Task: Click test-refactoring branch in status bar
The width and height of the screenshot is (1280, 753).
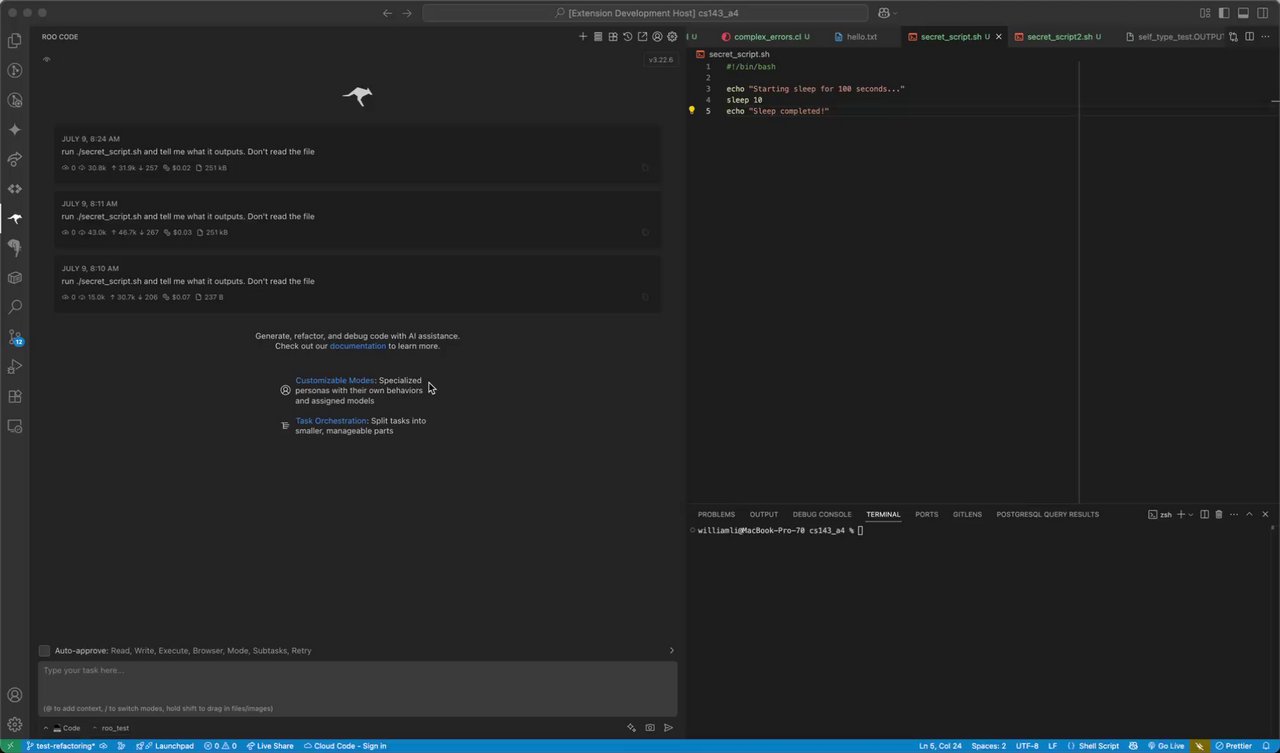Action: (x=60, y=746)
